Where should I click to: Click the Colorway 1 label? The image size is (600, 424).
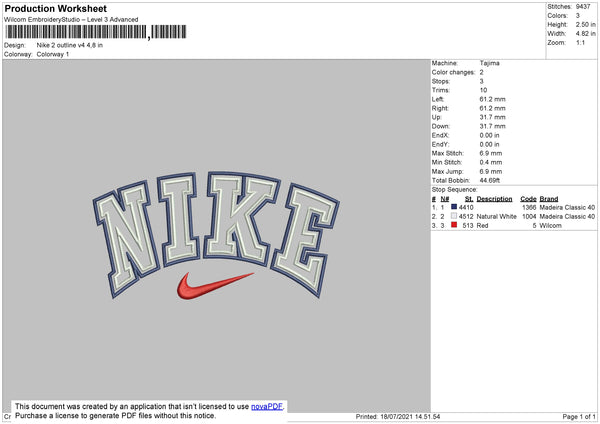tap(53, 54)
